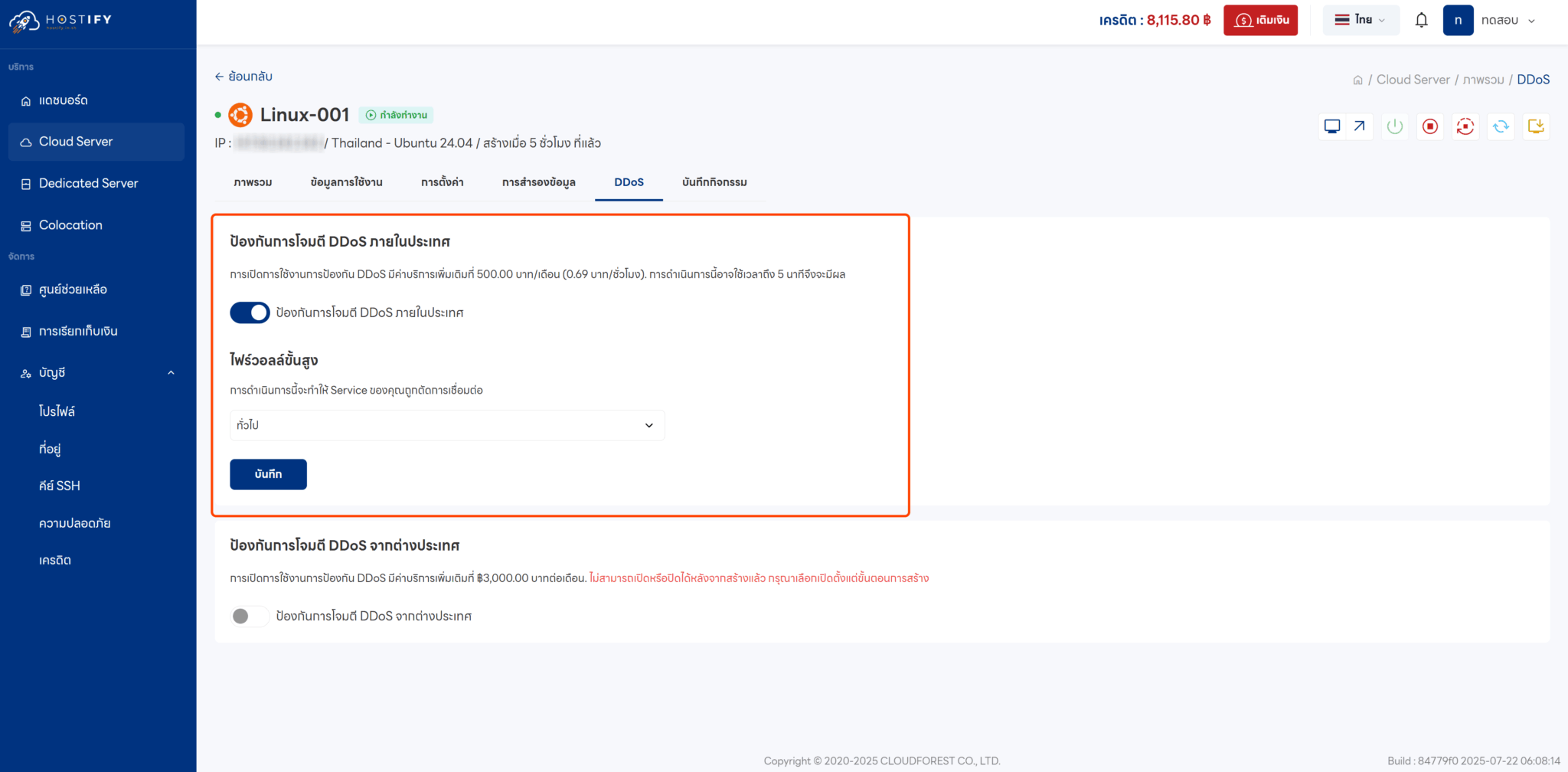Switch to the DDoS tab
The width and height of the screenshot is (1568, 772).
point(629,182)
